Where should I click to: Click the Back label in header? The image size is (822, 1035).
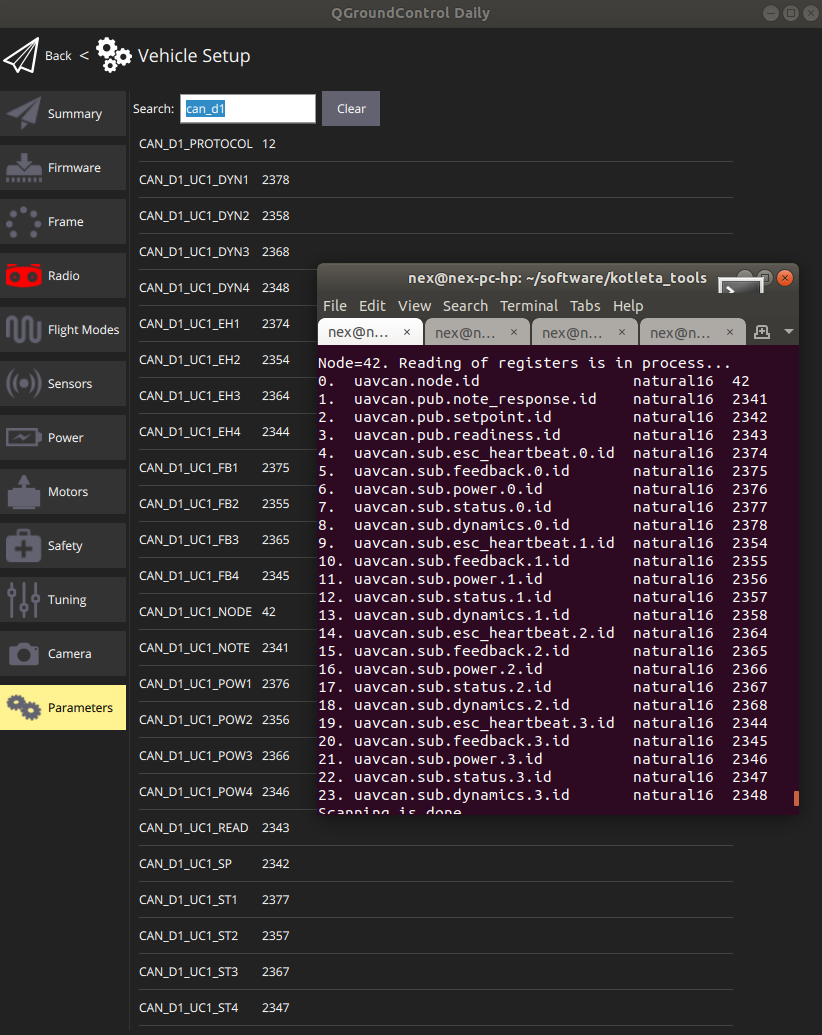pos(58,56)
